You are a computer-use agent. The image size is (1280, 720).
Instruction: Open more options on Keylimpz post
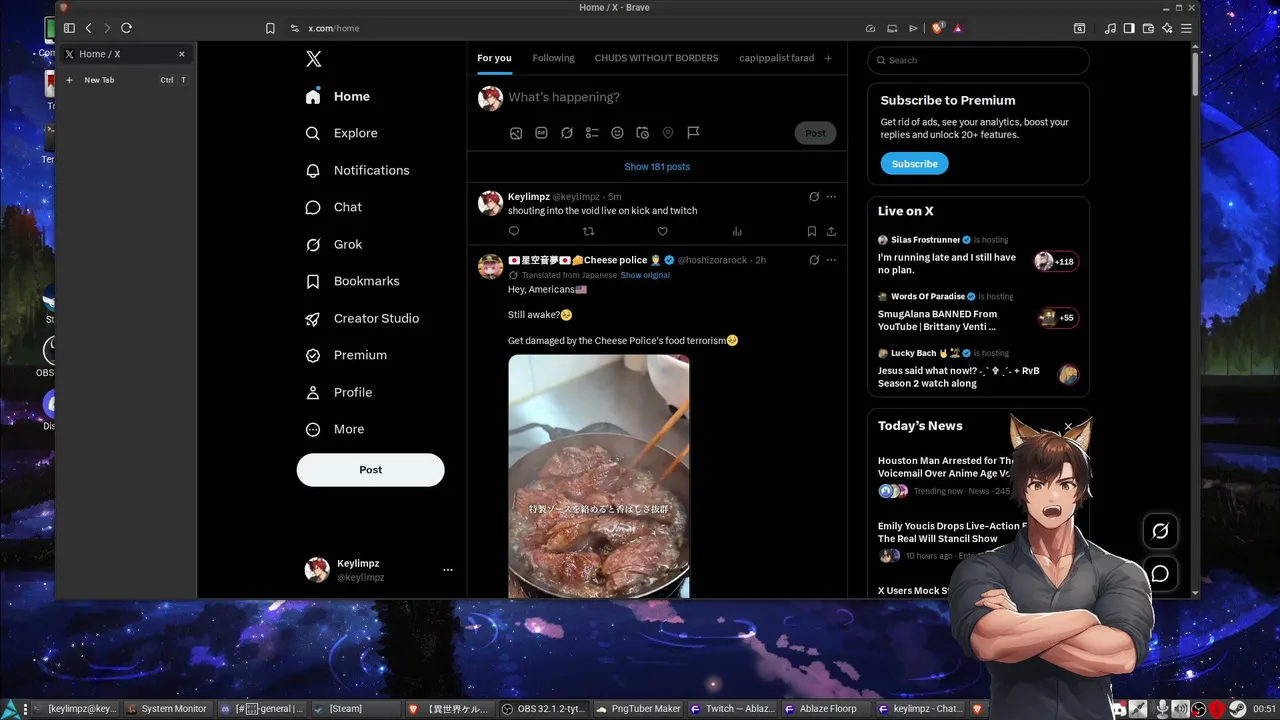point(831,197)
